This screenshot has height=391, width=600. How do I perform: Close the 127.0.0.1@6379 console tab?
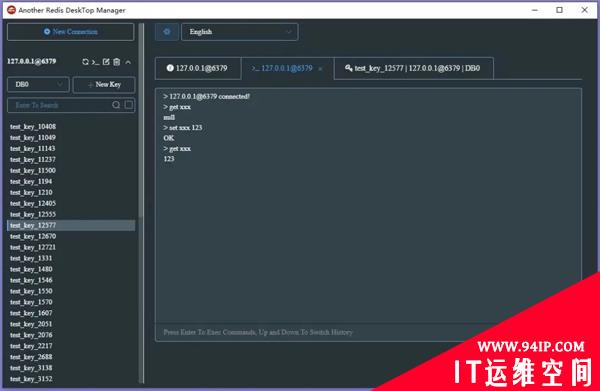pos(320,69)
